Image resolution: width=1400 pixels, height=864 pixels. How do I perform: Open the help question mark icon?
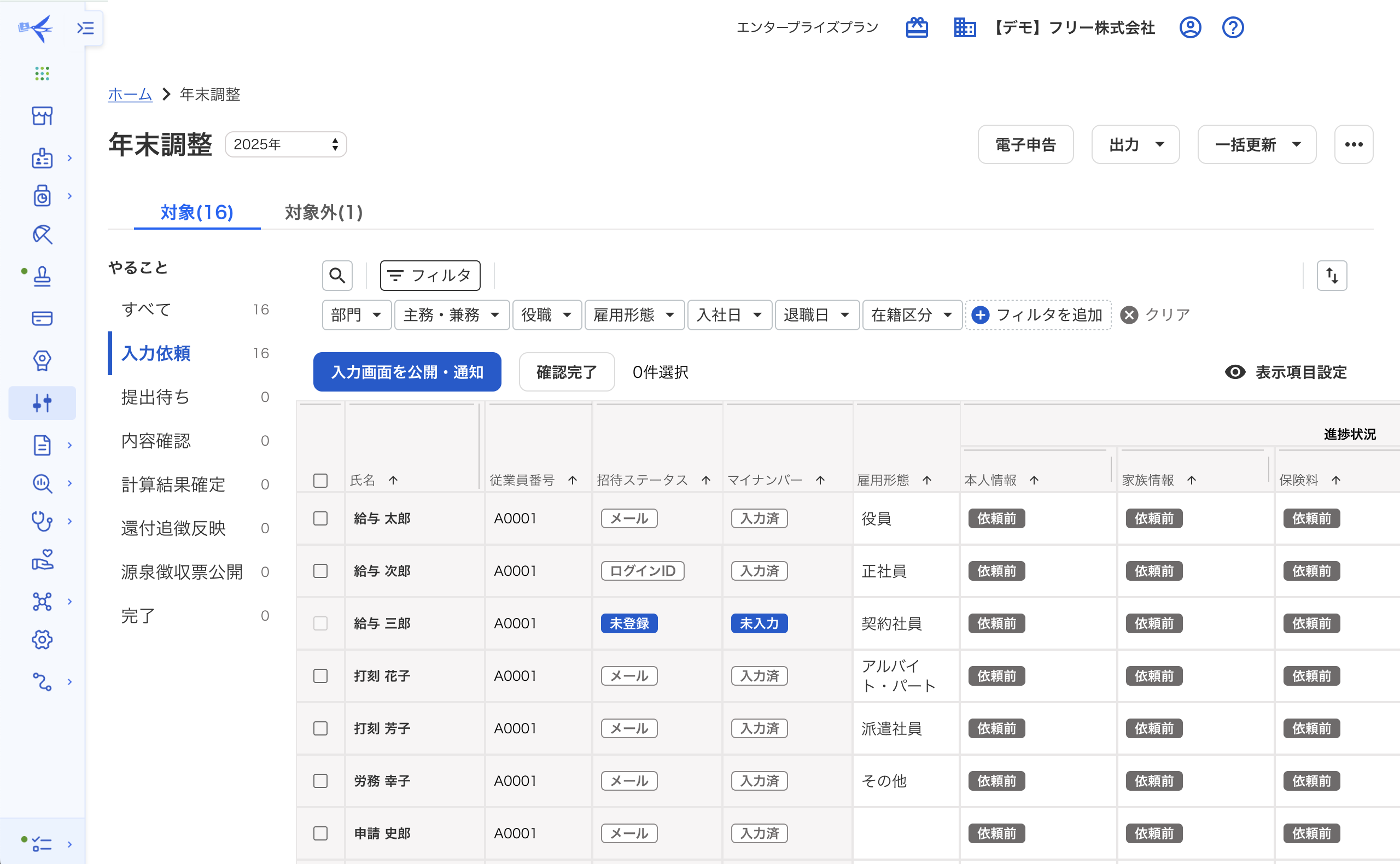(x=1233, y=27)
